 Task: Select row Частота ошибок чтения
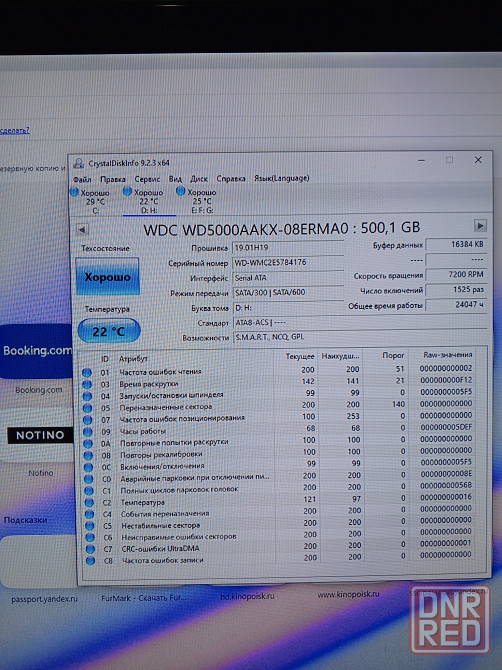coord(279,370)
